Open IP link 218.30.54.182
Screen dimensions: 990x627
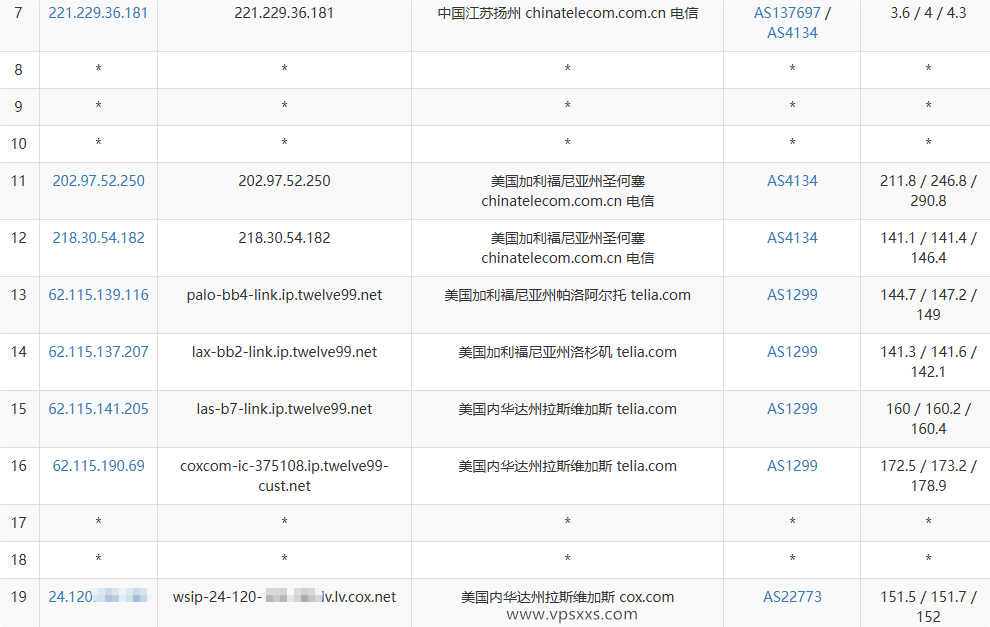(98, 237)
